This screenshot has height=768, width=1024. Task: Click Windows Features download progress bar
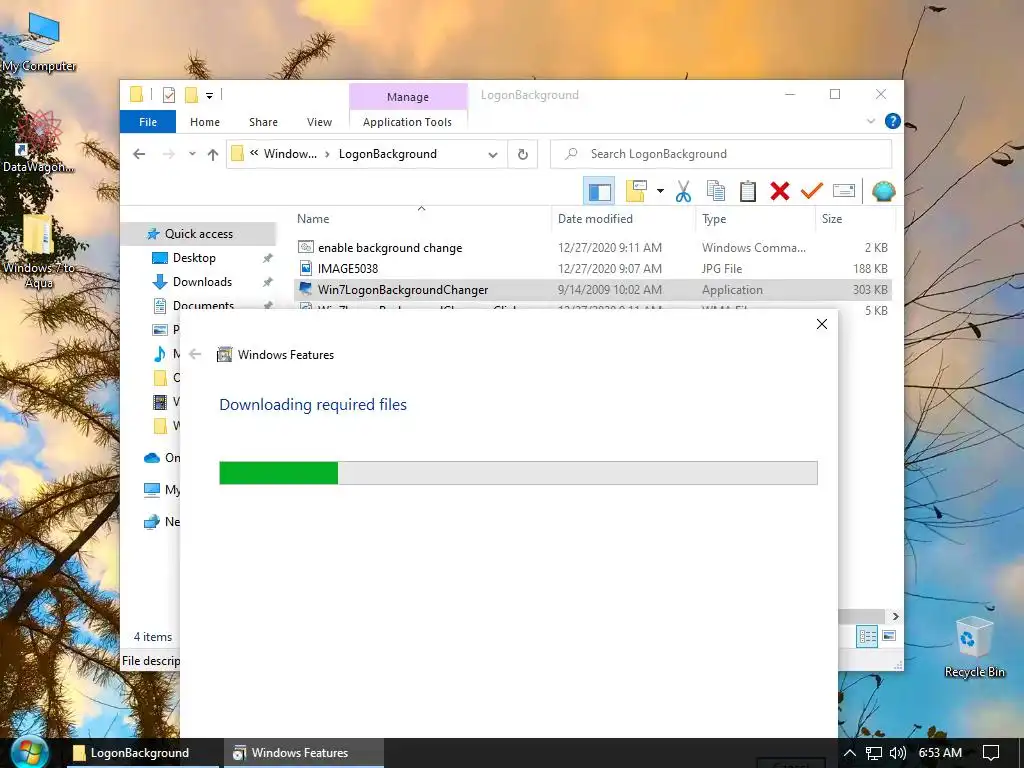(x=518, y=473)
